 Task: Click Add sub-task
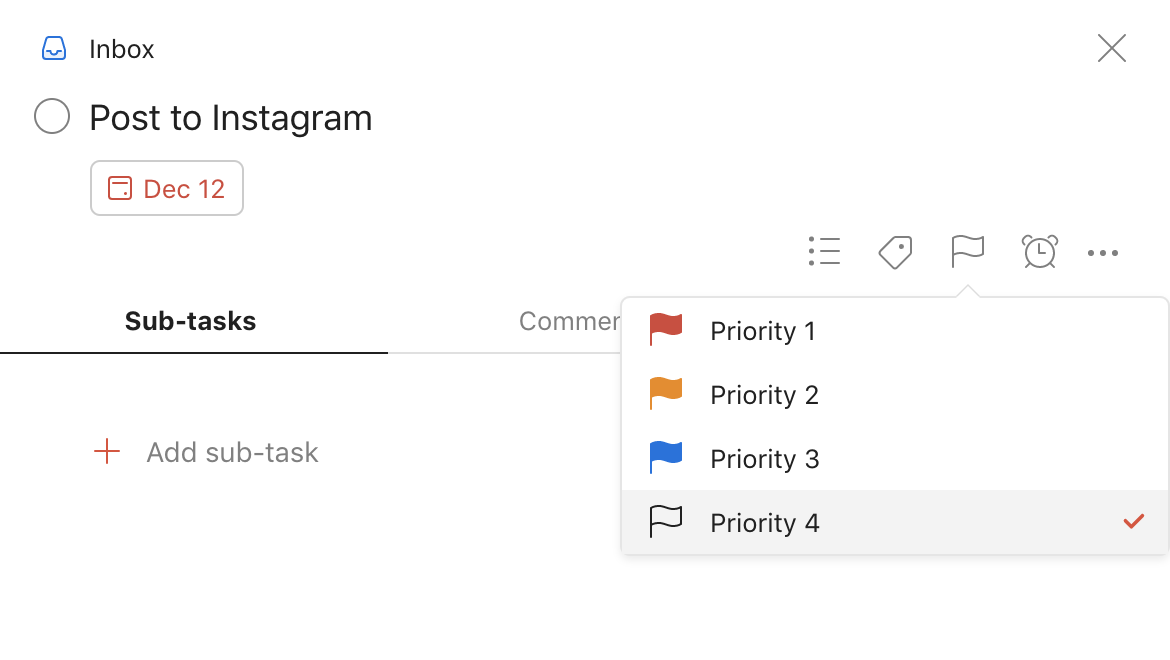[x=232, y=452]
